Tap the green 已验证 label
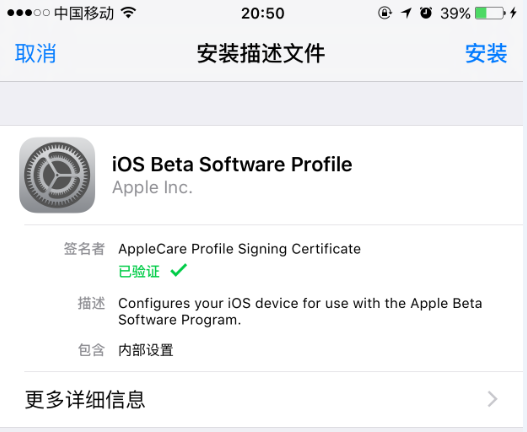The height and width of the screenshot is (432, 527). coord(139,271)
